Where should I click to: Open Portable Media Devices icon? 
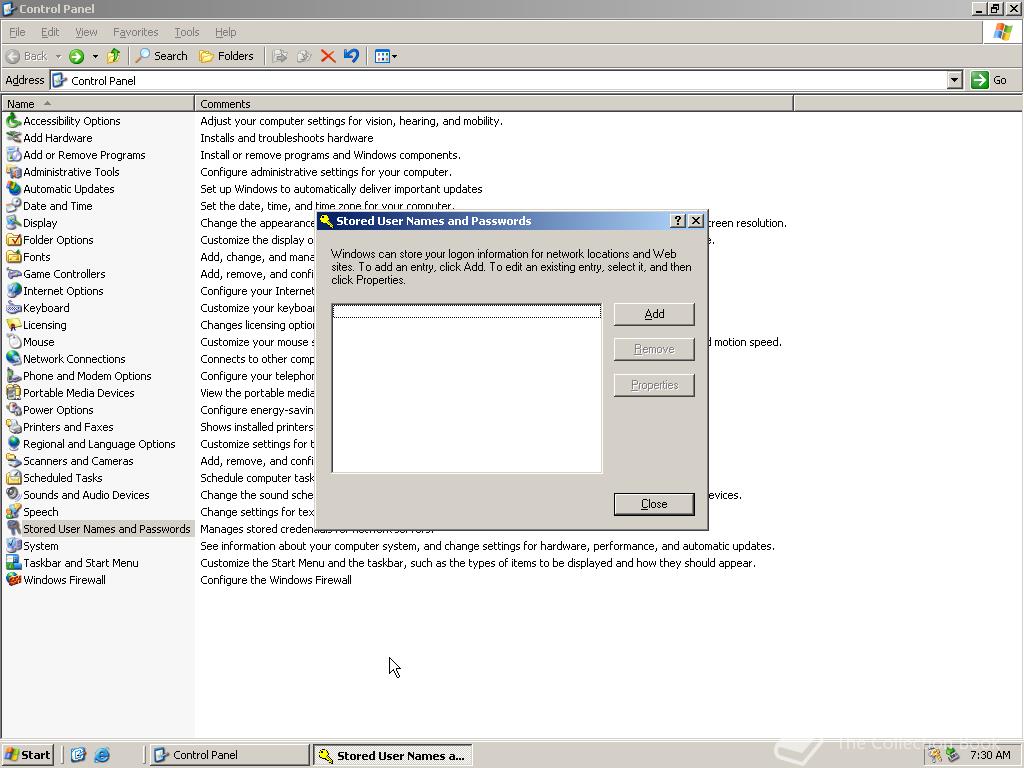point(14,392)
